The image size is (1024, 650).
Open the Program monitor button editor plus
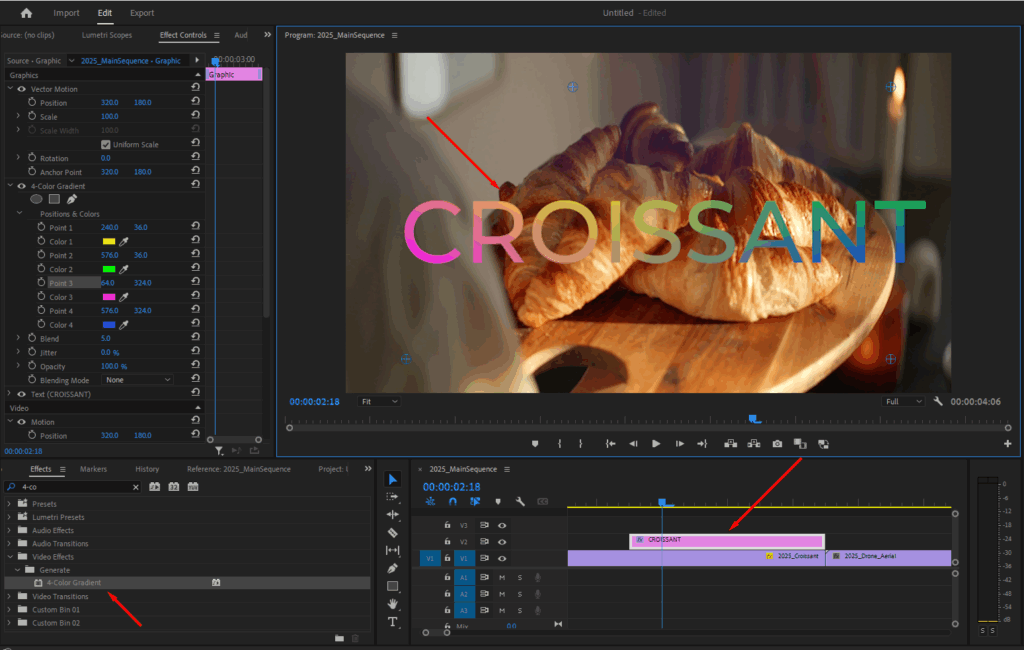click(x=1007, y=444)
